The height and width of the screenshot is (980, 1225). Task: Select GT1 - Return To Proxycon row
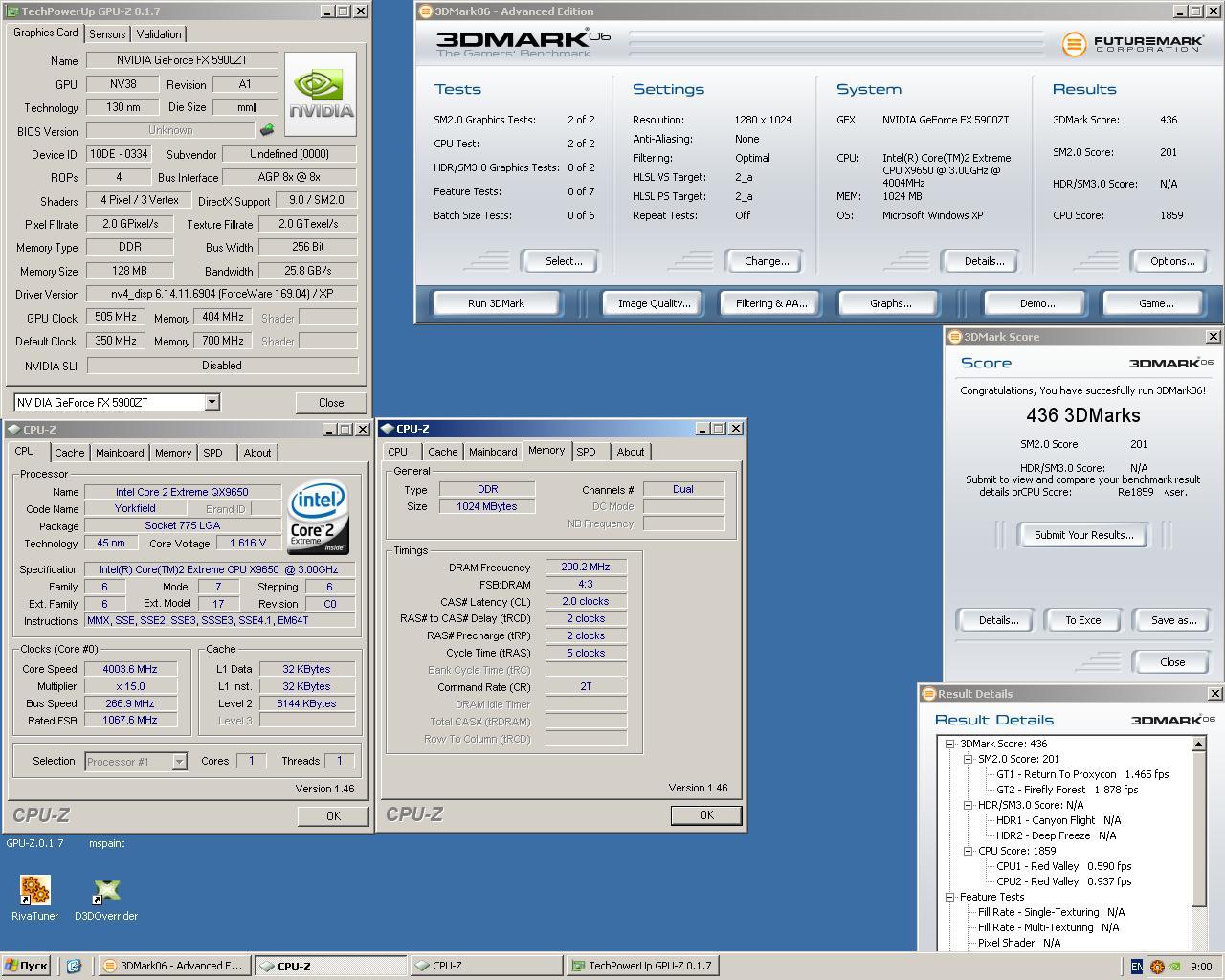point(1081,774)
